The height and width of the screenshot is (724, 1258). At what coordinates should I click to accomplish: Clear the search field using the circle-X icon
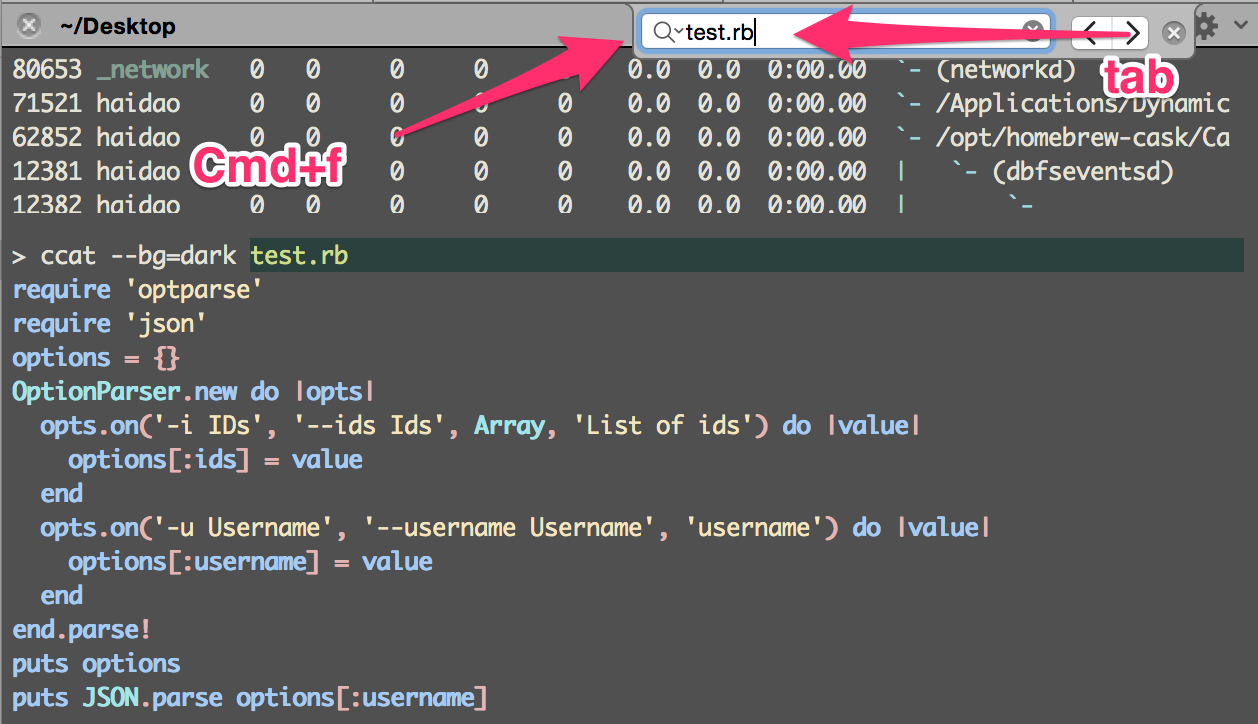pyautogui.click(x=1033, y=31)
